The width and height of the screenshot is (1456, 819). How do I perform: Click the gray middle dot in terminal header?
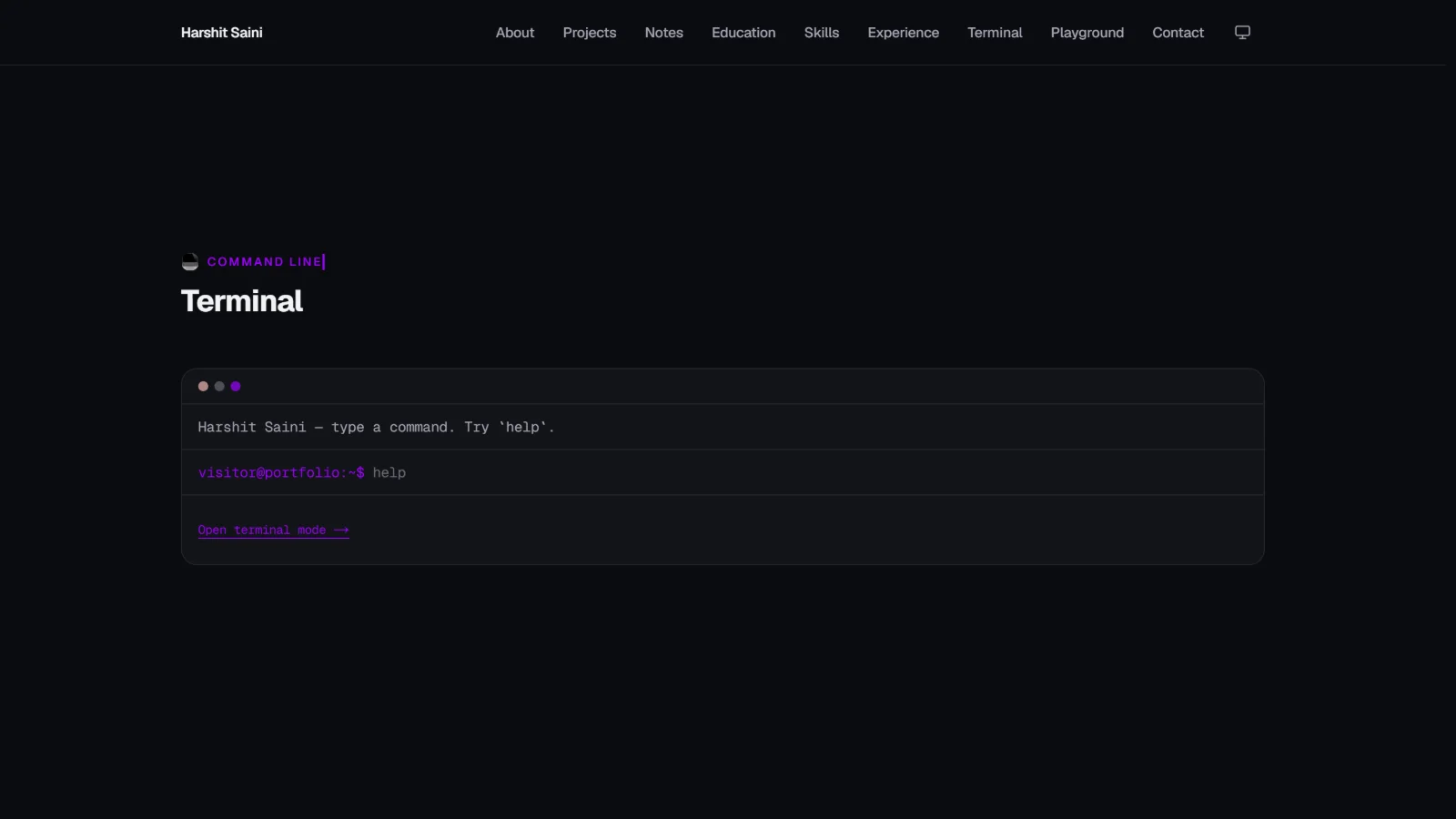219,387
